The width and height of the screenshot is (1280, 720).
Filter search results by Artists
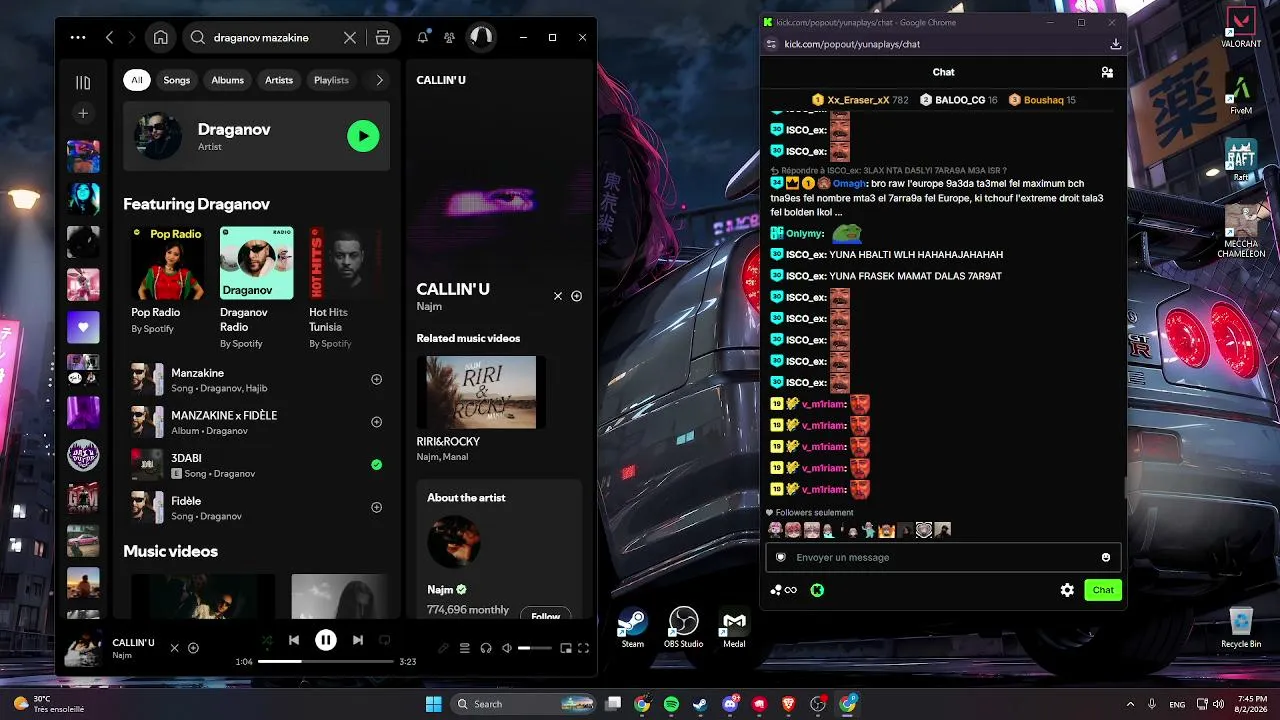(x=279, y=80)
